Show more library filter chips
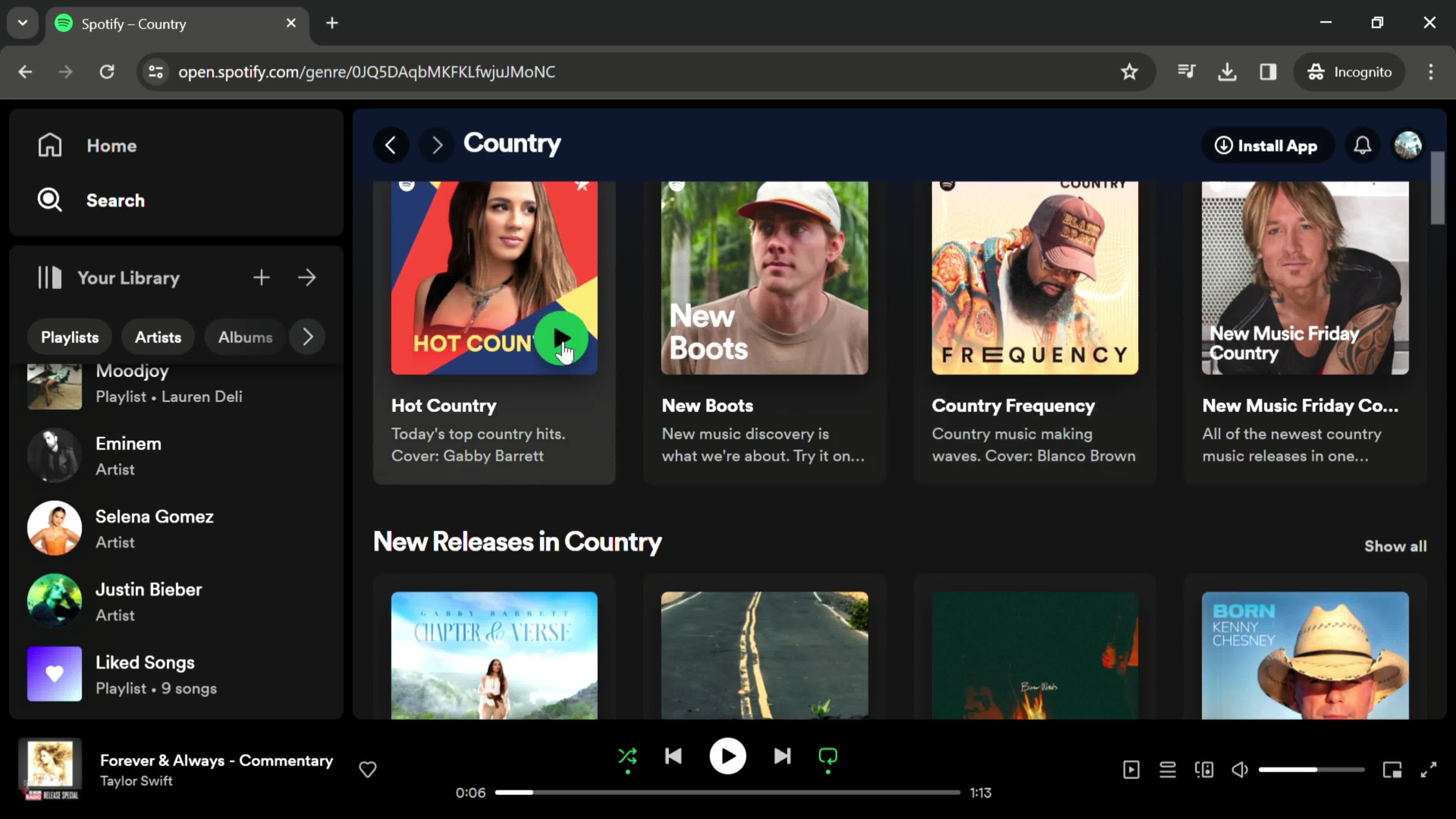Viewport: 1456px width, 819px height. pyautogui.click(x=308, y=337)
